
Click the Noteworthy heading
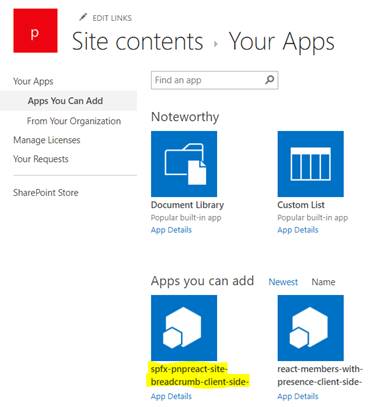pyautogui.click(x=185, y=117)
